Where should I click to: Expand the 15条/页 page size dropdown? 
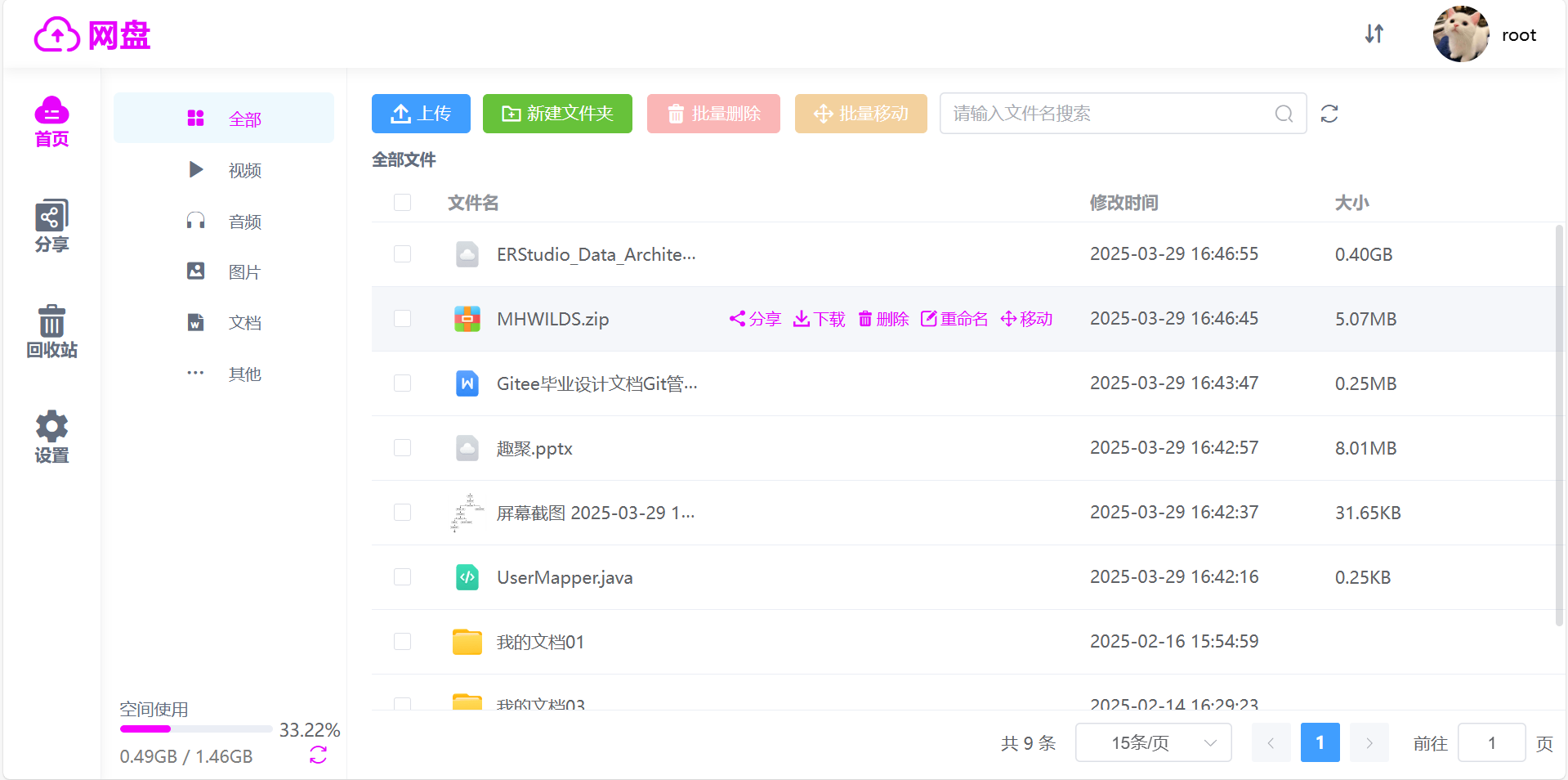pyautogui.click(x=1153, y=742)
